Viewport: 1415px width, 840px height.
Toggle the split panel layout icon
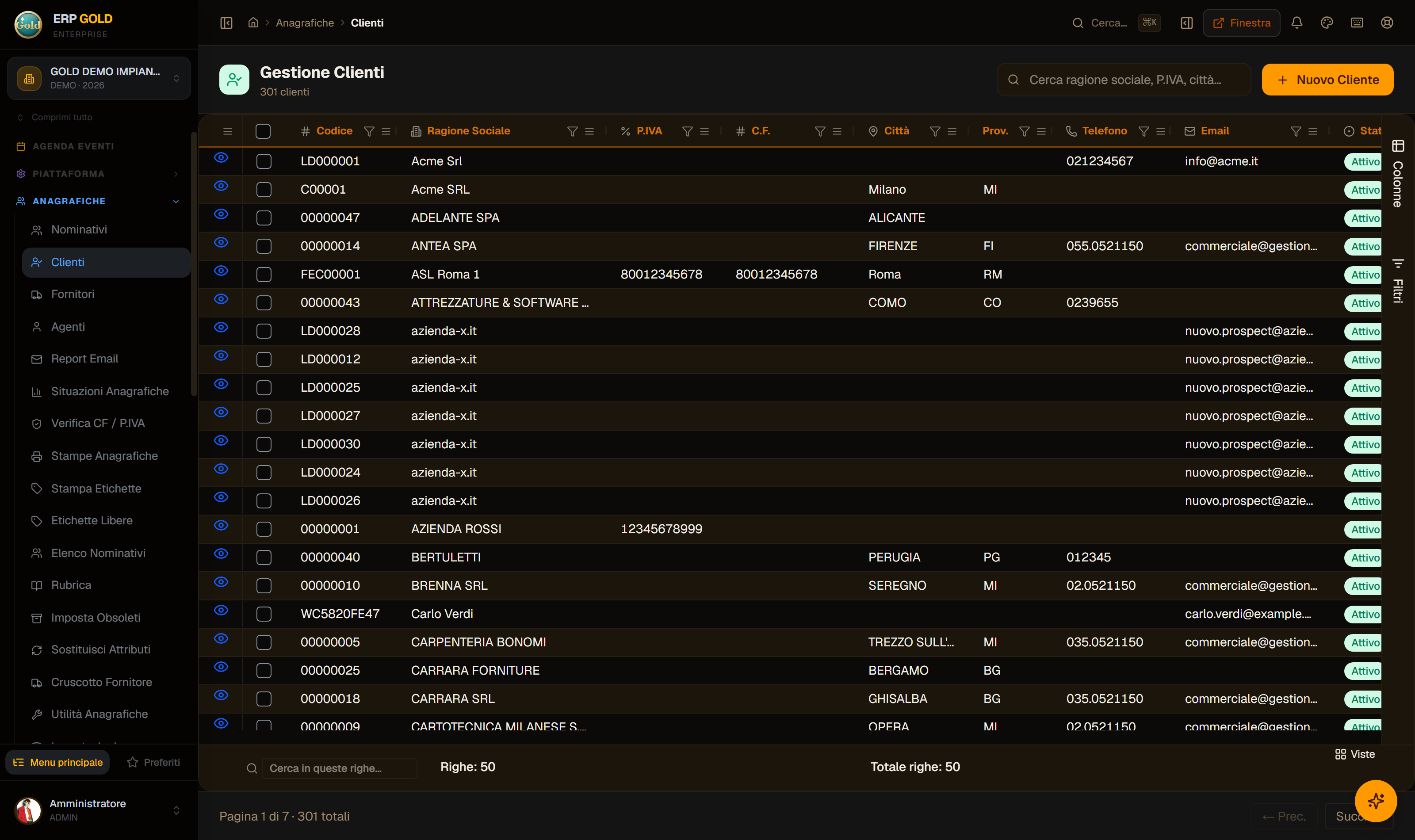click(1187, 23)
